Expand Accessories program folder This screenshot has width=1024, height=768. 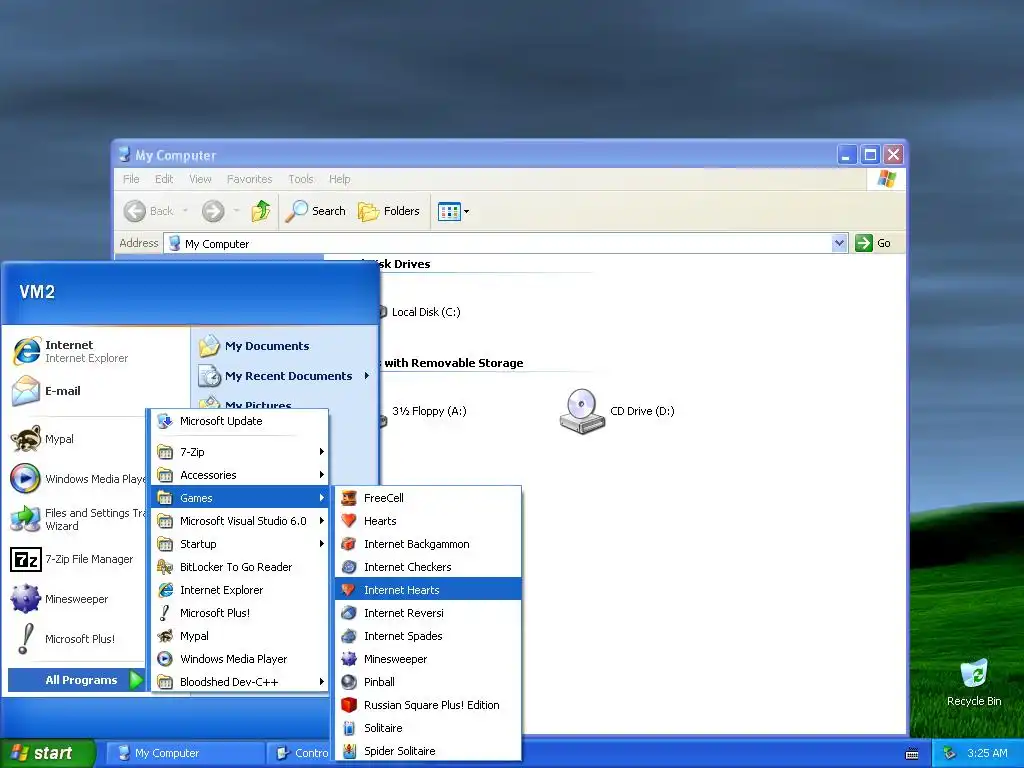point(240,475)
